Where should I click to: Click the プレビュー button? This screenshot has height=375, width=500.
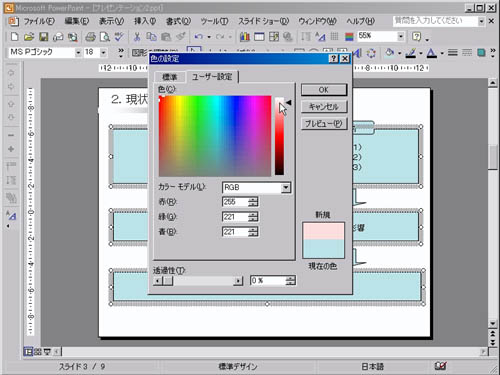tap(324, 124)
